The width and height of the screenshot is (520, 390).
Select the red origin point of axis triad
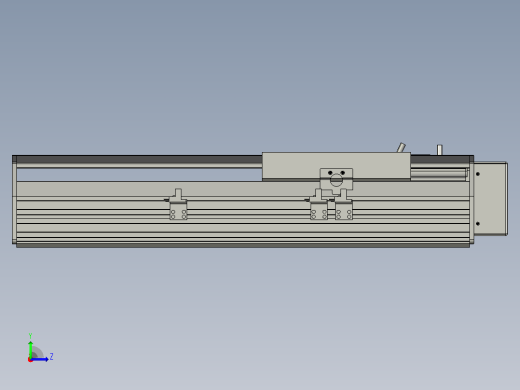point(30,360)
